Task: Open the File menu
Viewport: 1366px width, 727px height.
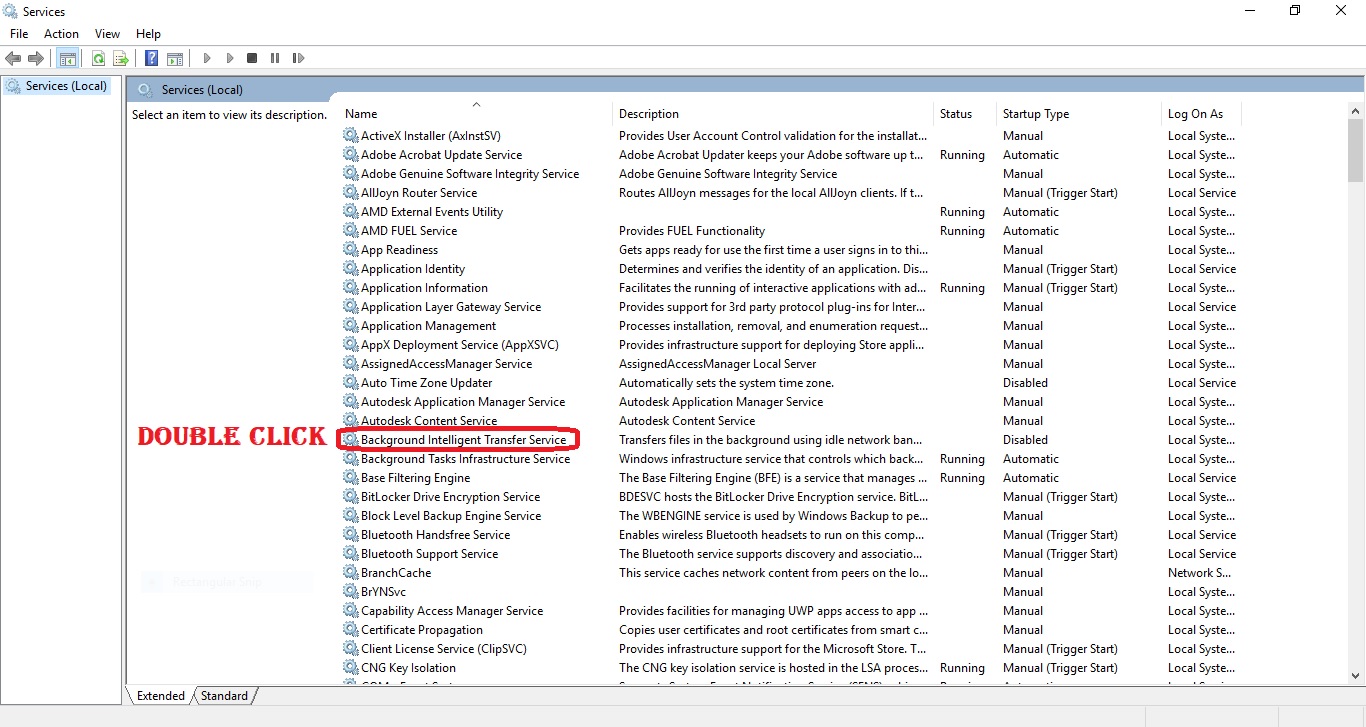Action: pyautogui.click(x=19, y=34)
